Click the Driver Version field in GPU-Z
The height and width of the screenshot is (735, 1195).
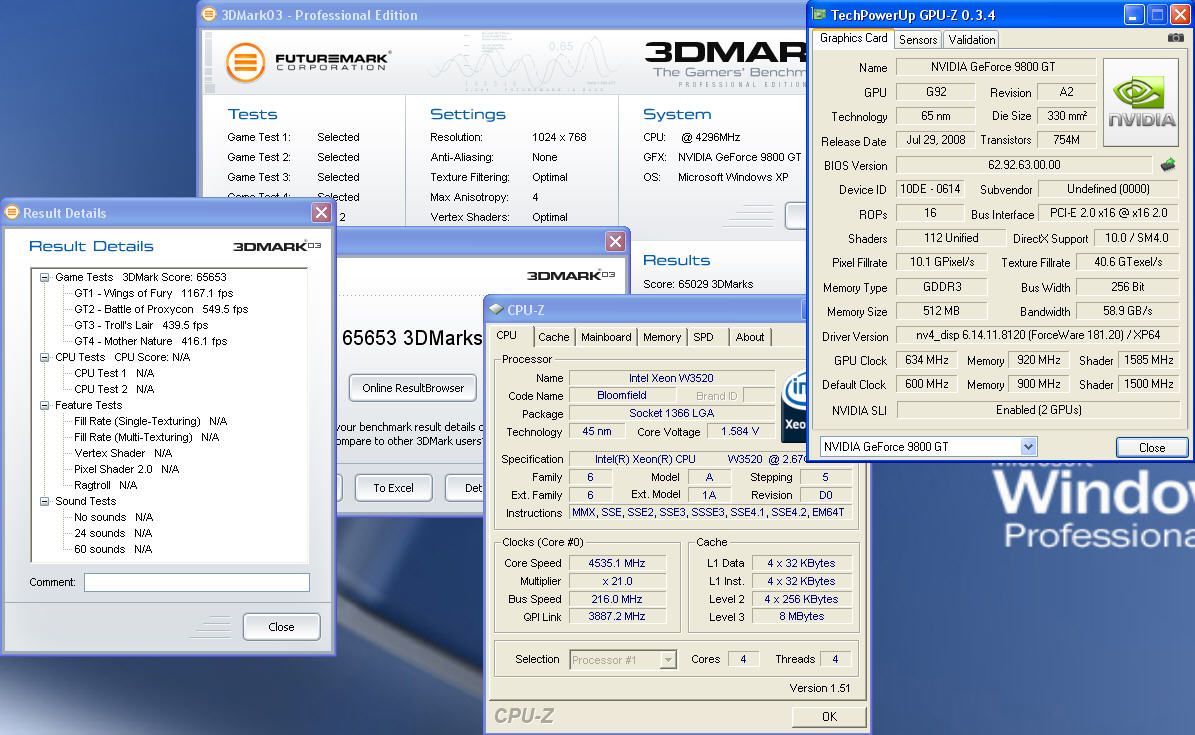click(x=1037, y=335)
